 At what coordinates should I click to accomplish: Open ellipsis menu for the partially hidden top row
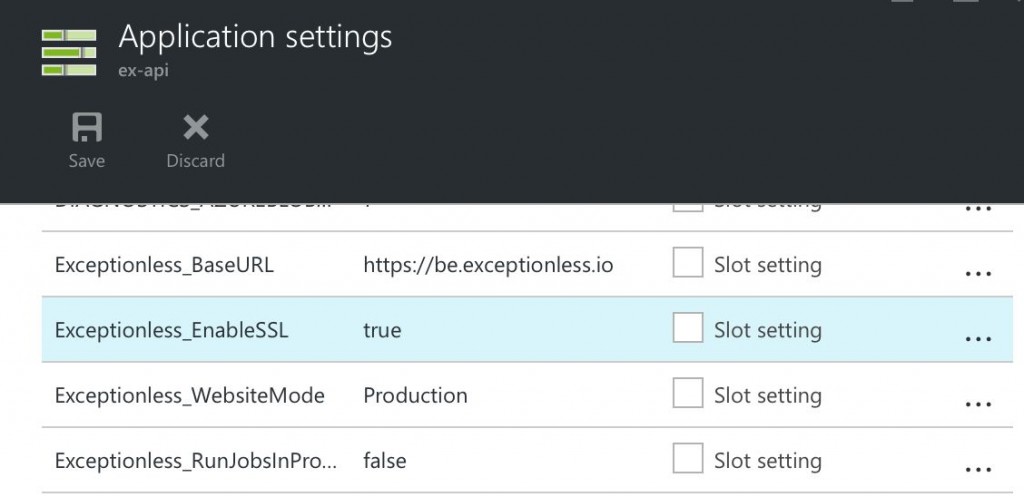(x=978, y=209)
